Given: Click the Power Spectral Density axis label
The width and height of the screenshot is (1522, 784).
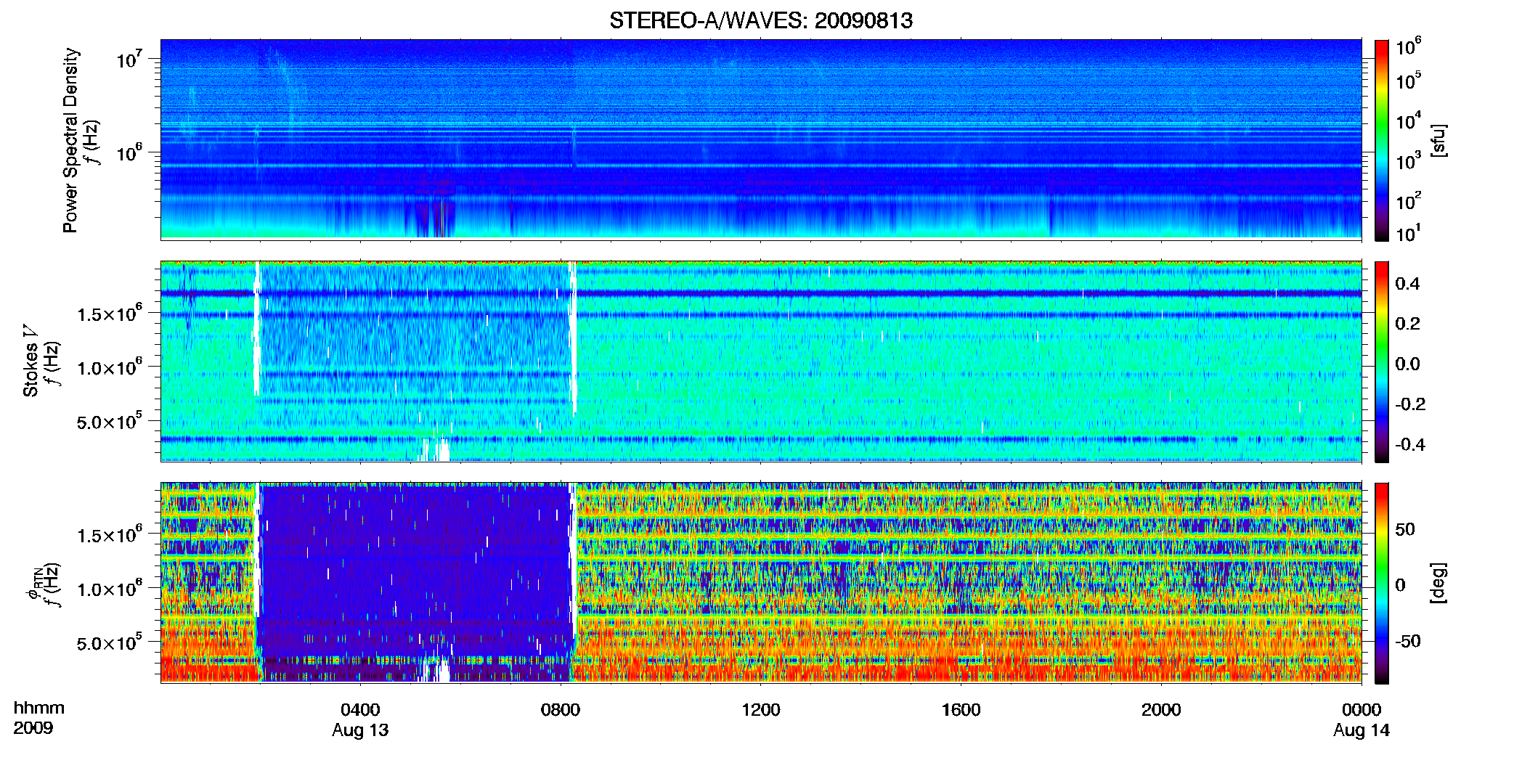Looking at the screenshot, I should (x=70, y=140).
